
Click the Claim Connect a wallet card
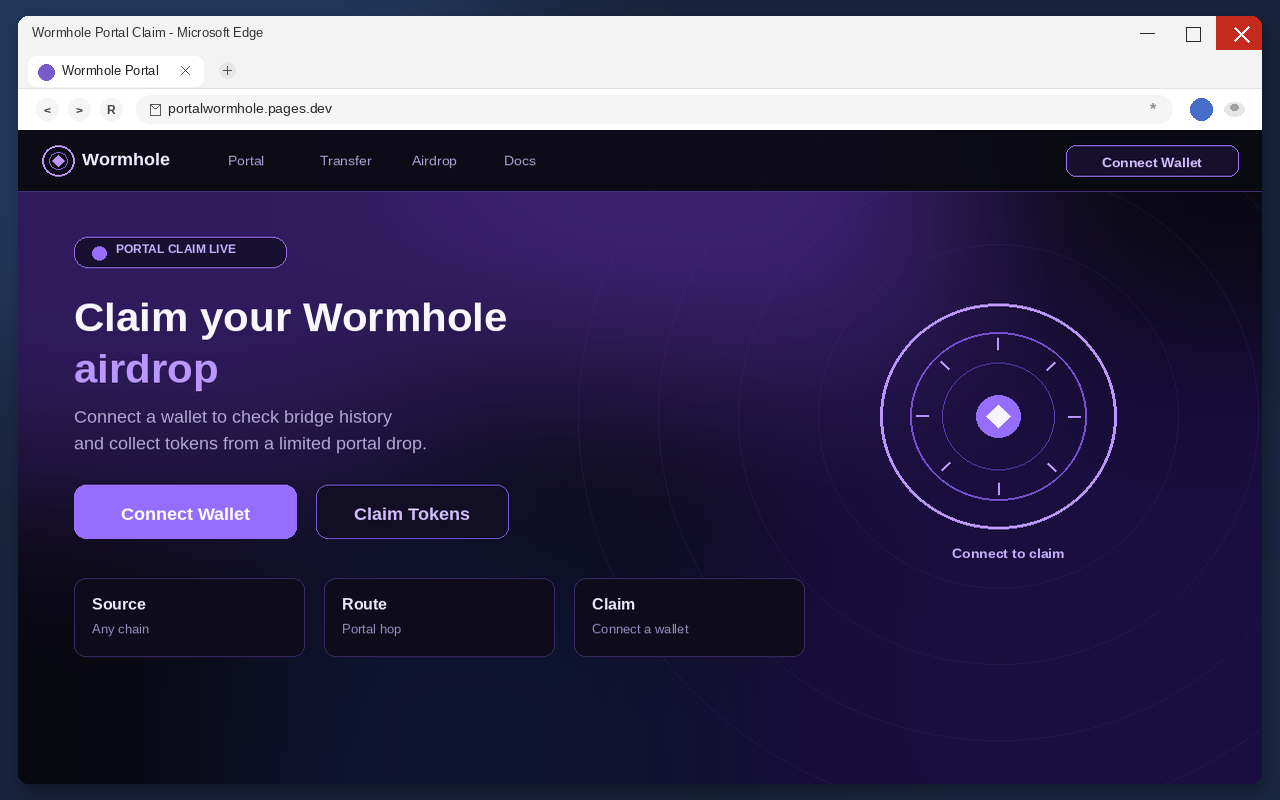689,617
